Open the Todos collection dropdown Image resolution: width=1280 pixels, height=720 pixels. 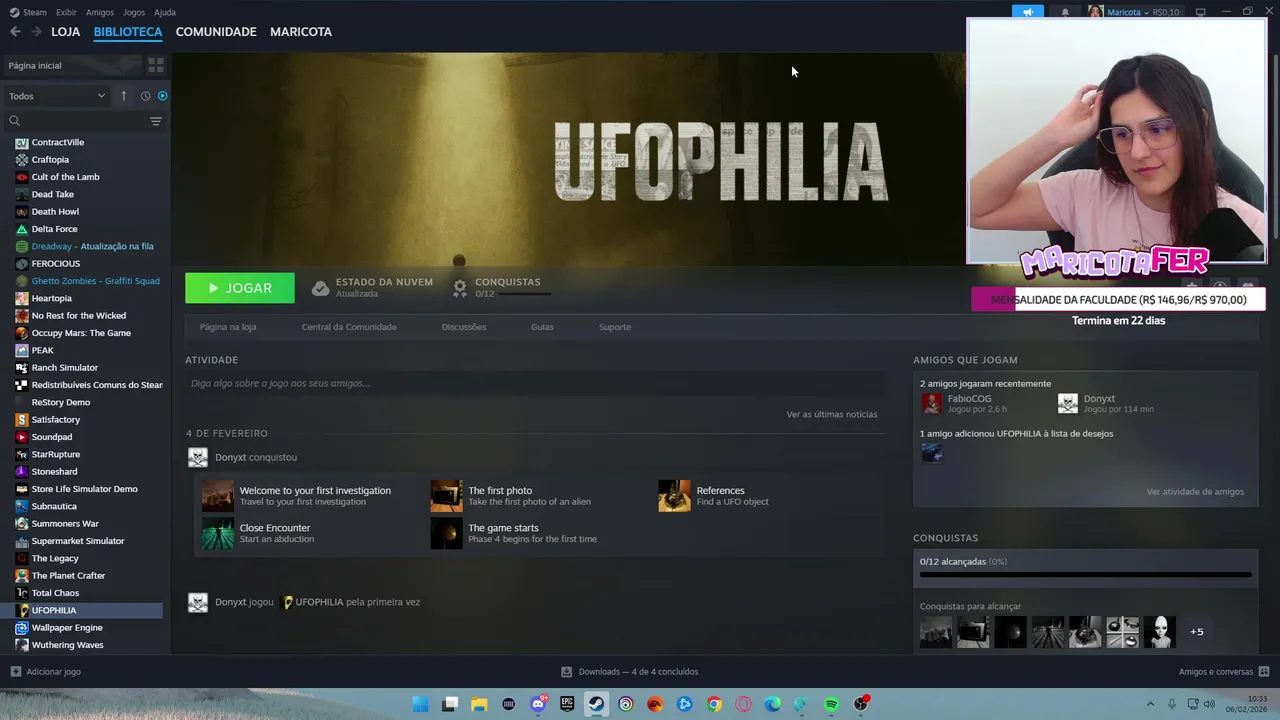[x=57, y=96]
